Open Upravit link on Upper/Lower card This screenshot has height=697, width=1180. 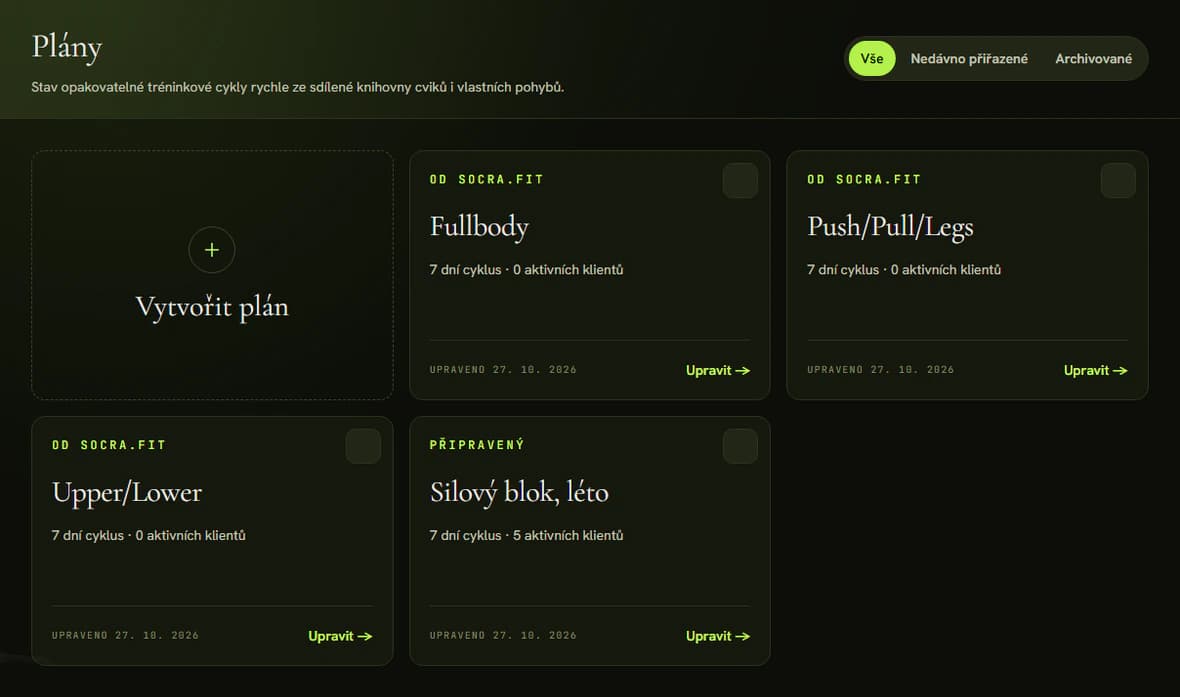click(x=340, y=636)
